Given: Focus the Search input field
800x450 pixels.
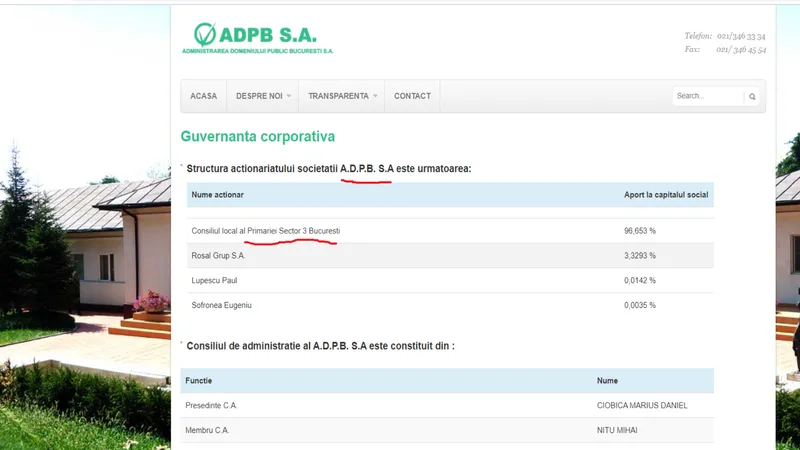Looking at the screenshot, I should click(x=709, y=96).
